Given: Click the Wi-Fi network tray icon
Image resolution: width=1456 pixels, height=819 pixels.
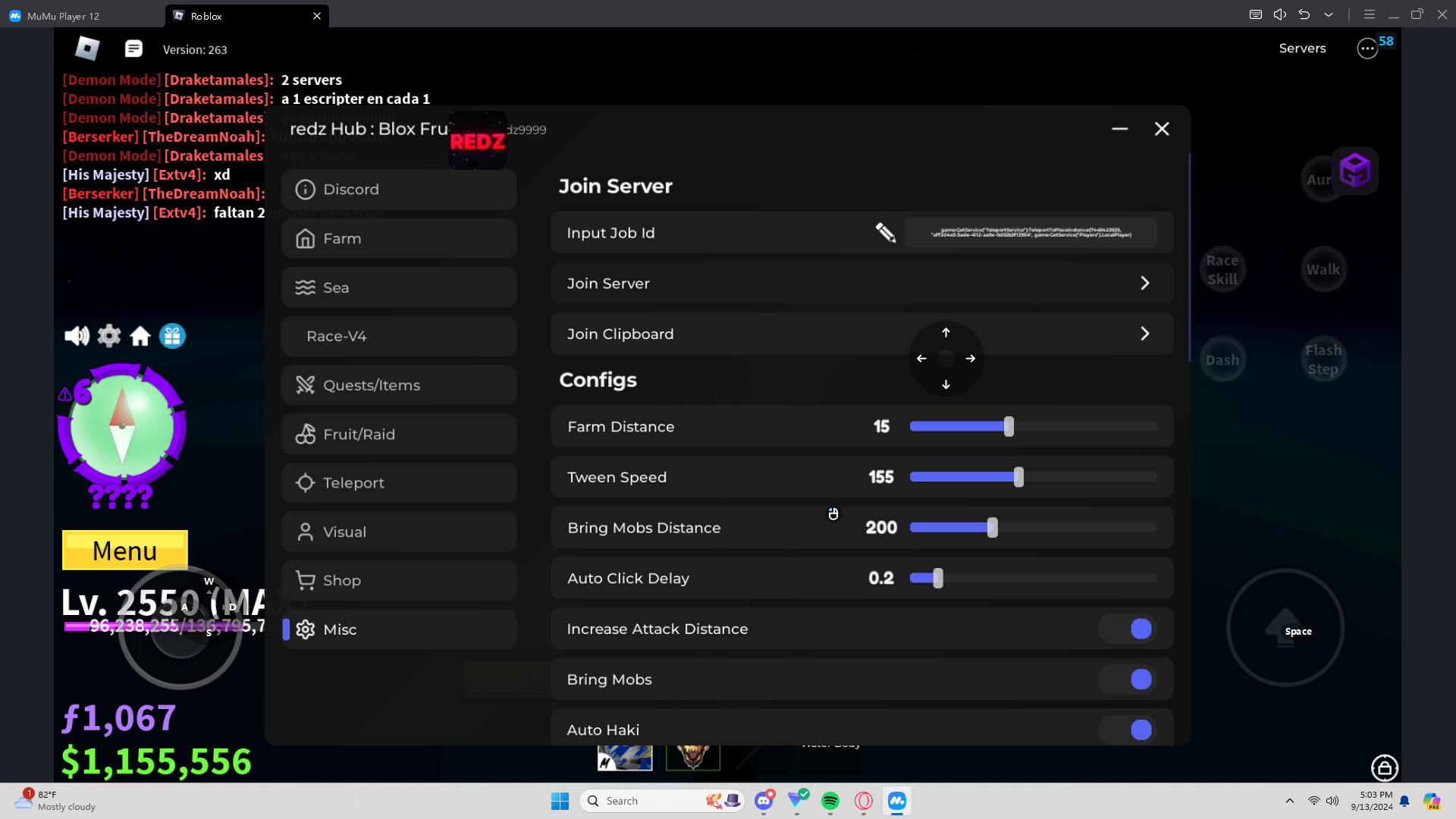Looking at the screenshot, I should [x=1313, y=801].
